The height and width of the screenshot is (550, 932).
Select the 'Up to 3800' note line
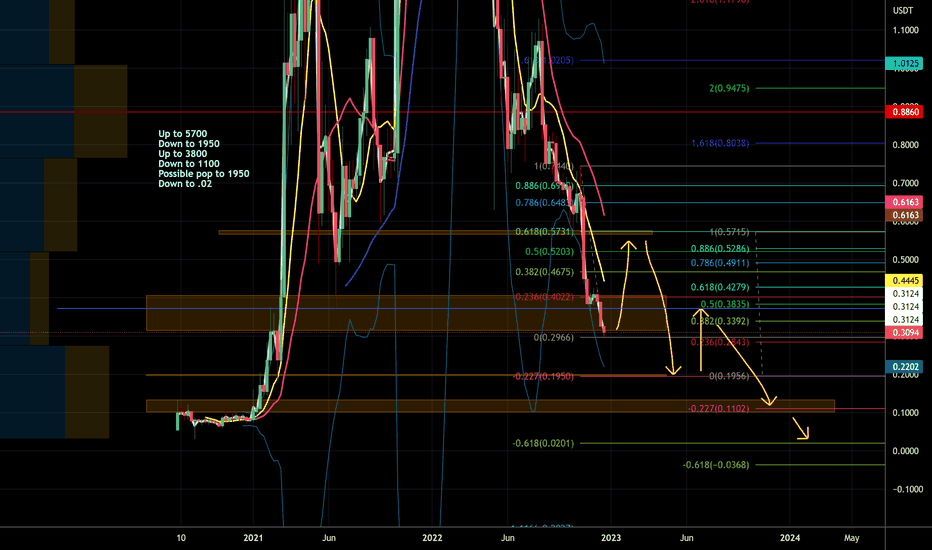[182, 154]
